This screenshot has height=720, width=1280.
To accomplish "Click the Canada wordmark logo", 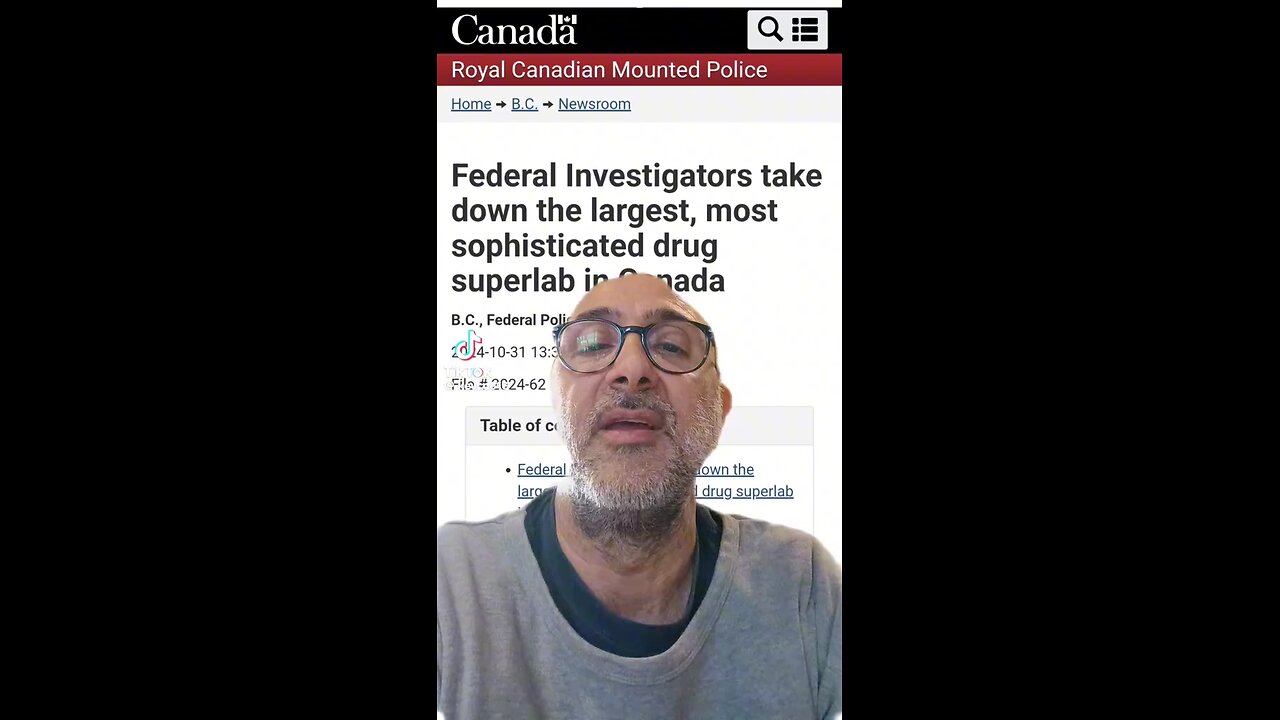I will pos(514,30).
